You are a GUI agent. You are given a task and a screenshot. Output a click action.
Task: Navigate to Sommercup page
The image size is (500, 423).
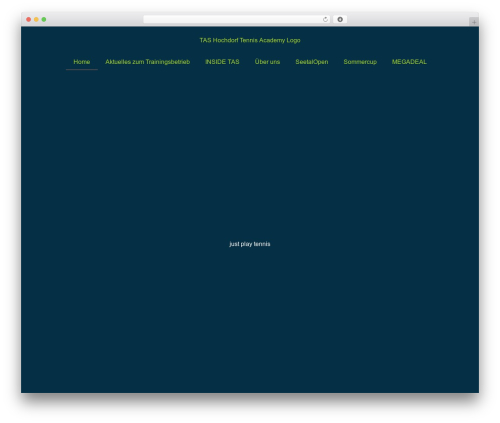pos(360,62)
